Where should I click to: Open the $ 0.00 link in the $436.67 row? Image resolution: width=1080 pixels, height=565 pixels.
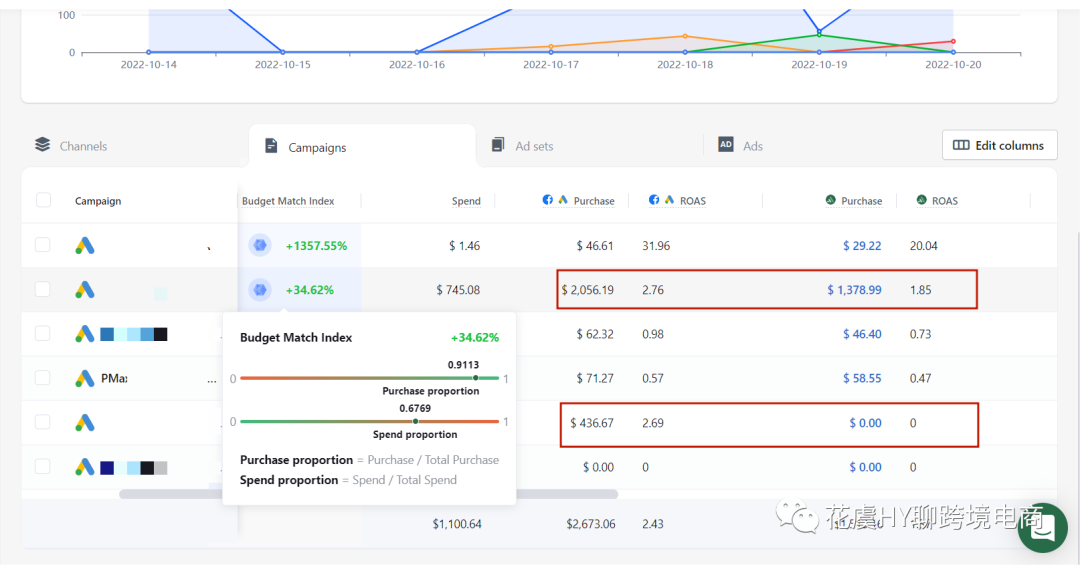(865, 422)
